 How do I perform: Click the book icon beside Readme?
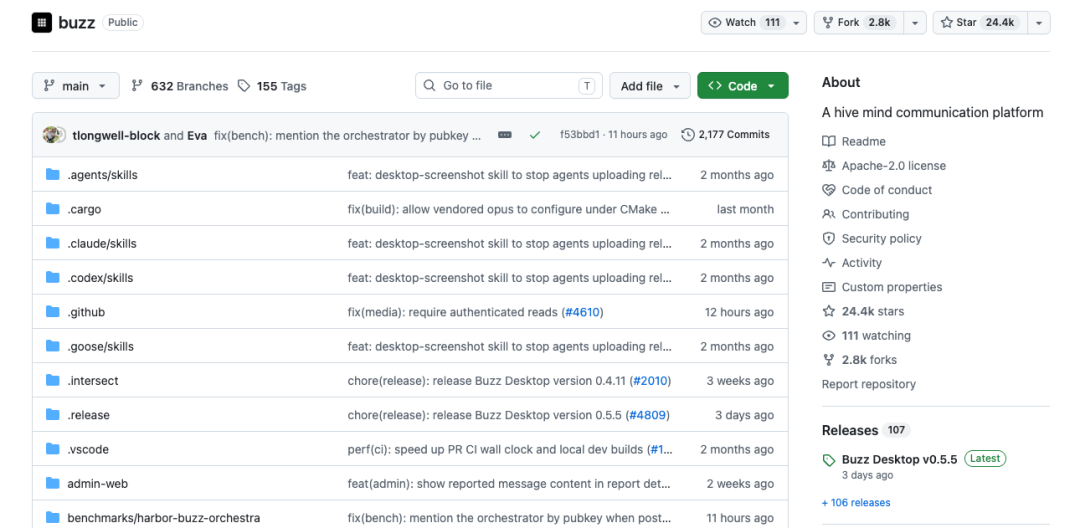tap(829, 141)
